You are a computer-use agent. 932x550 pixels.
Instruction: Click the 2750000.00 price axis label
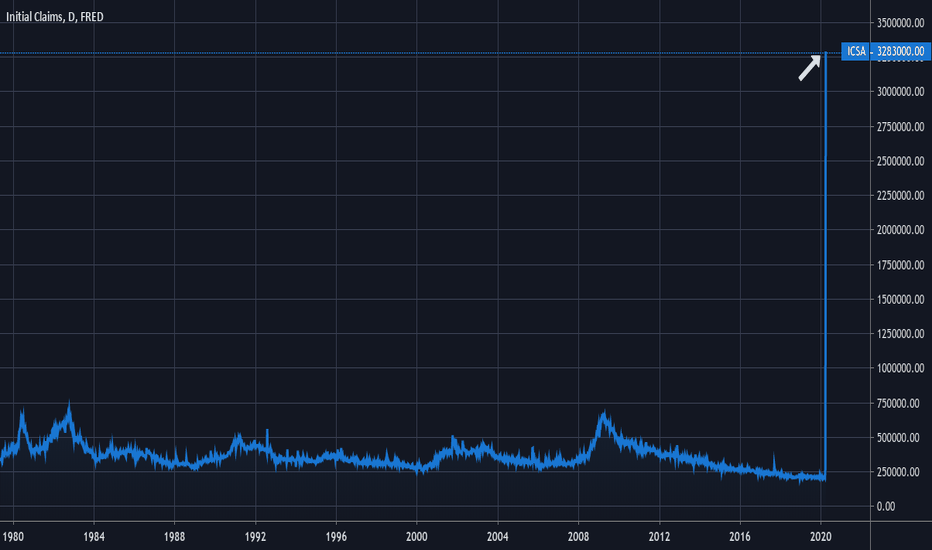[900, 127]
